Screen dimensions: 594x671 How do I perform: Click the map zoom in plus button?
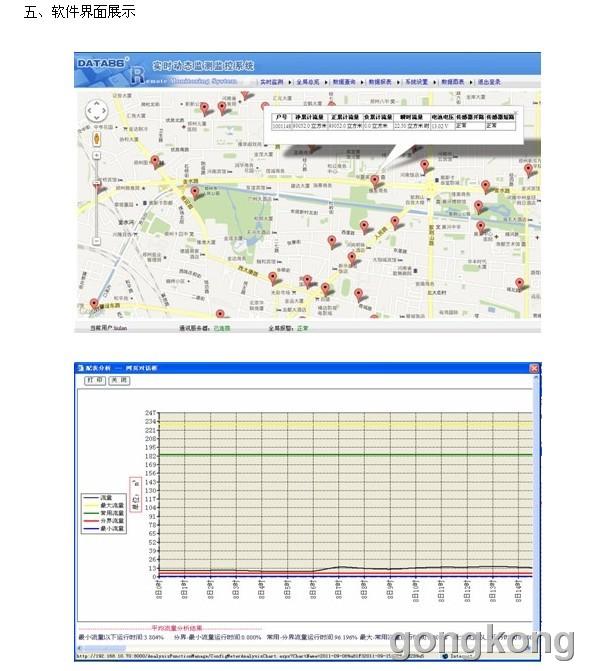coord(97,155)
